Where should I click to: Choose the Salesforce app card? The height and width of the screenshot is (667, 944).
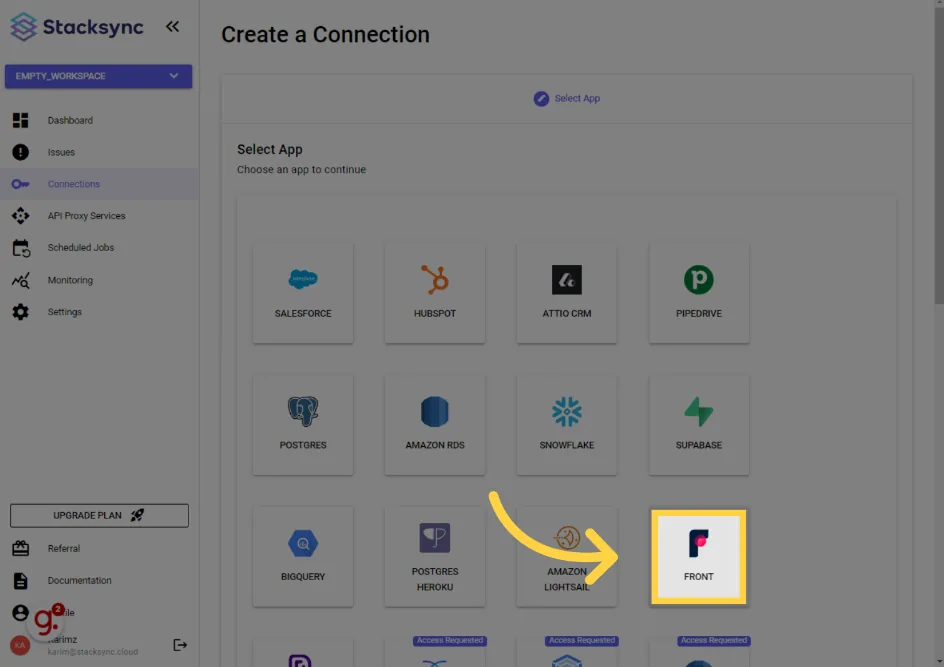point(303,293)
